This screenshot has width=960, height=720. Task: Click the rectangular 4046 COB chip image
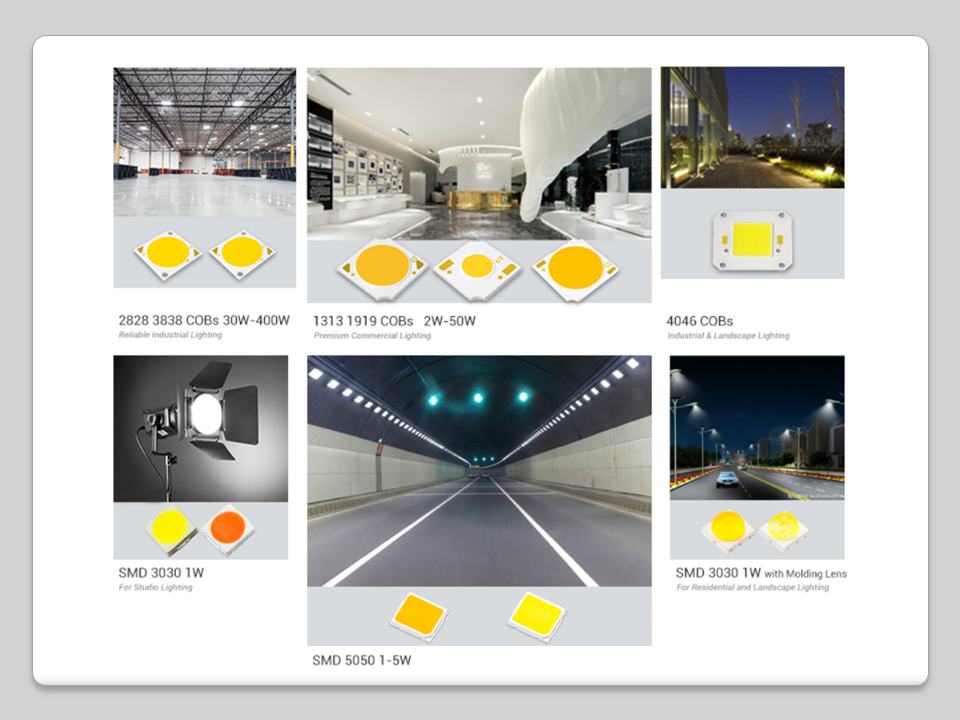click(752, 239)
